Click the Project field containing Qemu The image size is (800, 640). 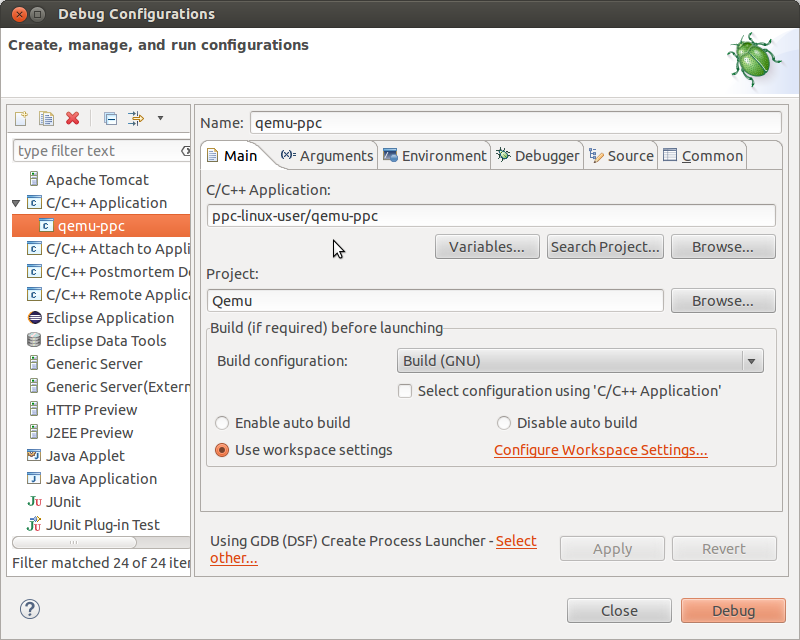(x=435, y=301)
